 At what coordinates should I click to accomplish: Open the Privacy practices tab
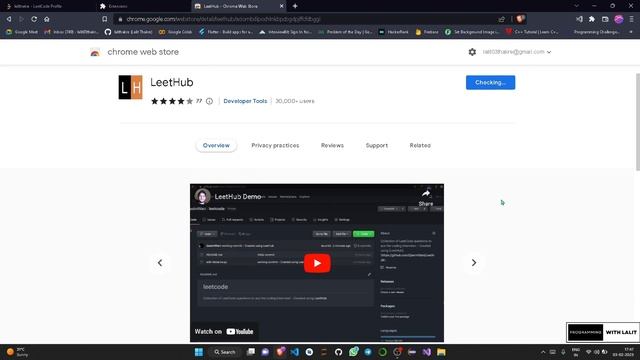tap(275, 145)
